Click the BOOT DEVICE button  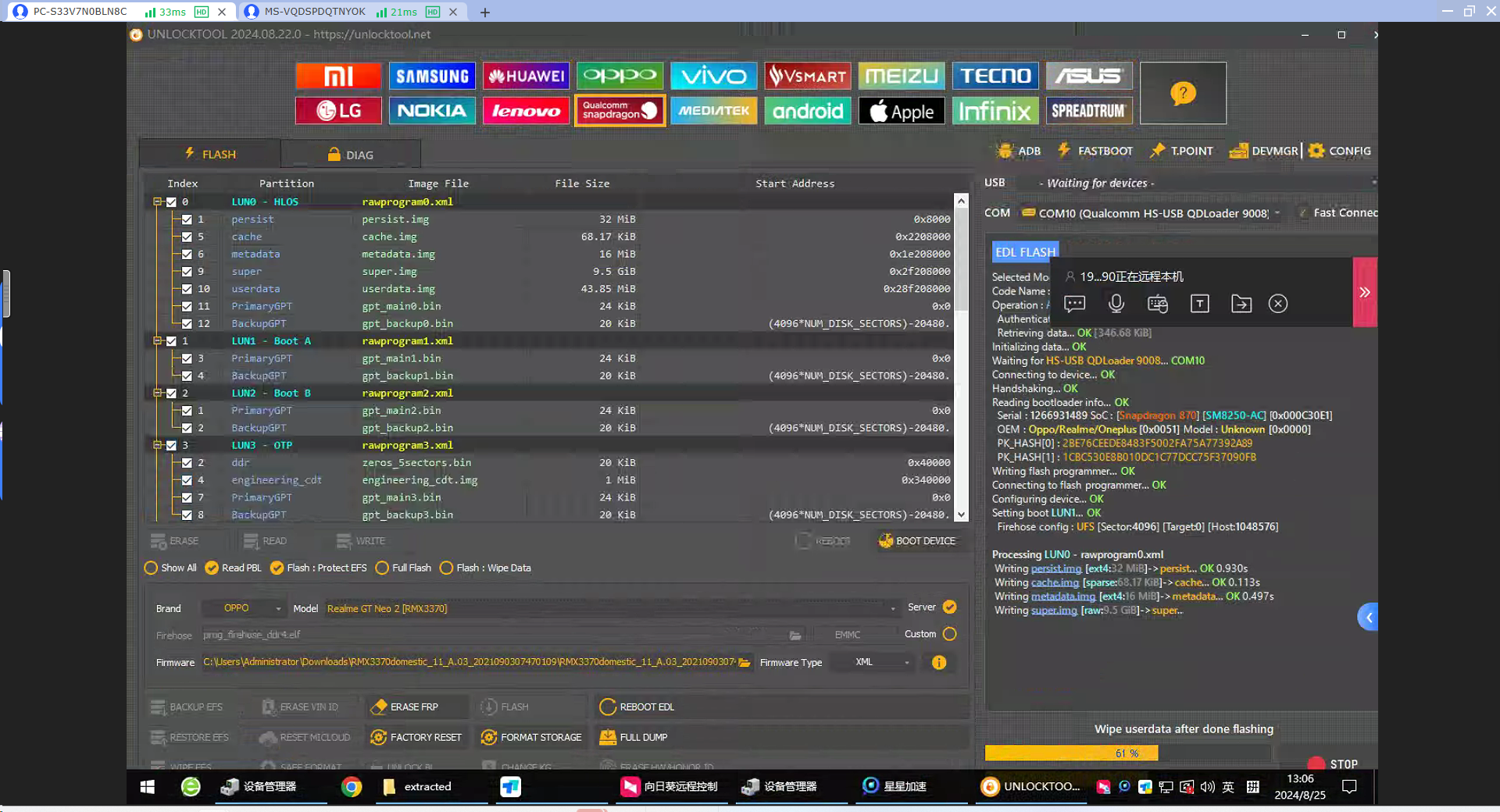(x=917, y=540)
